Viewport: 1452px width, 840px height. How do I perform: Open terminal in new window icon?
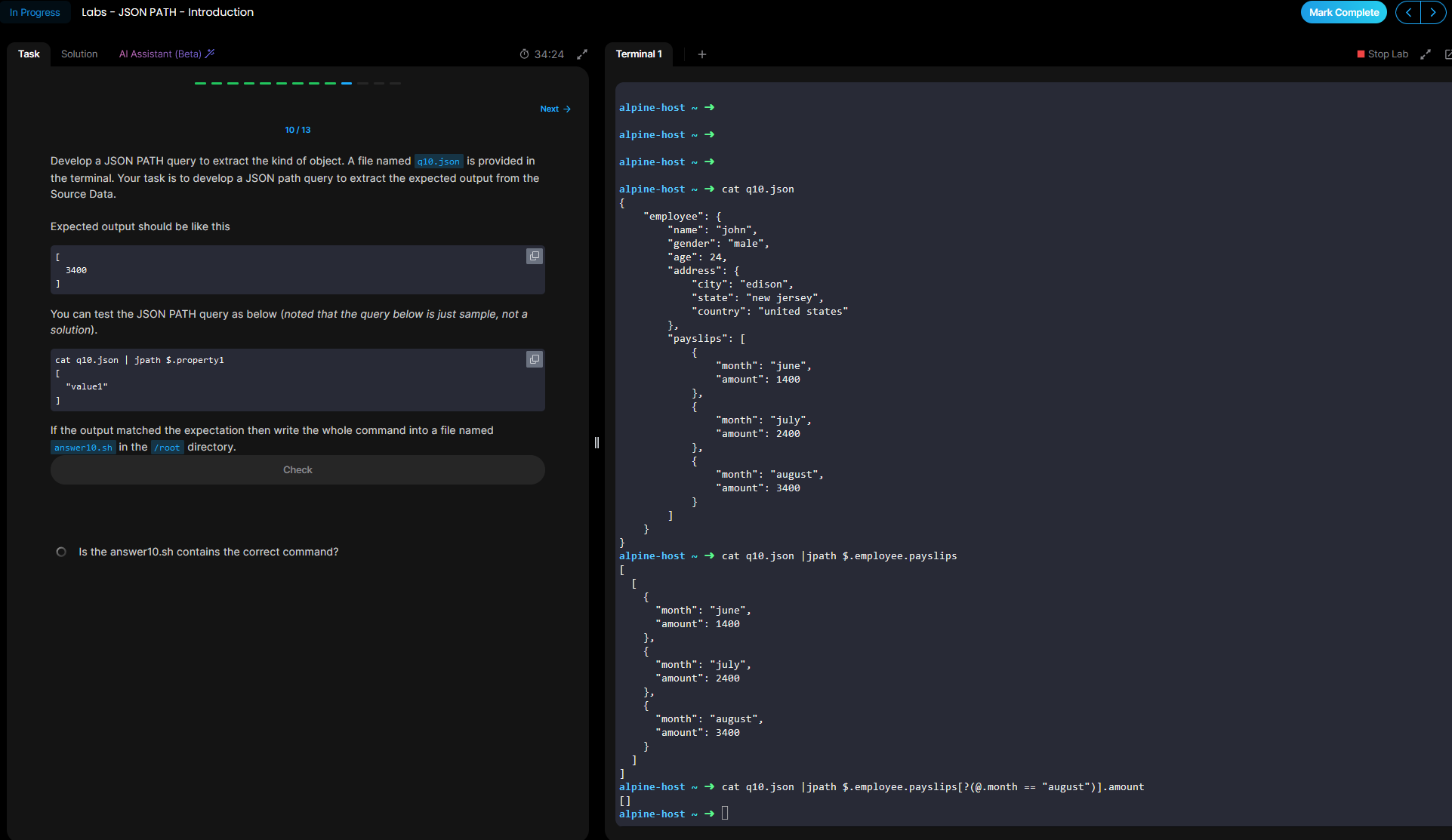click(1447, 54)
